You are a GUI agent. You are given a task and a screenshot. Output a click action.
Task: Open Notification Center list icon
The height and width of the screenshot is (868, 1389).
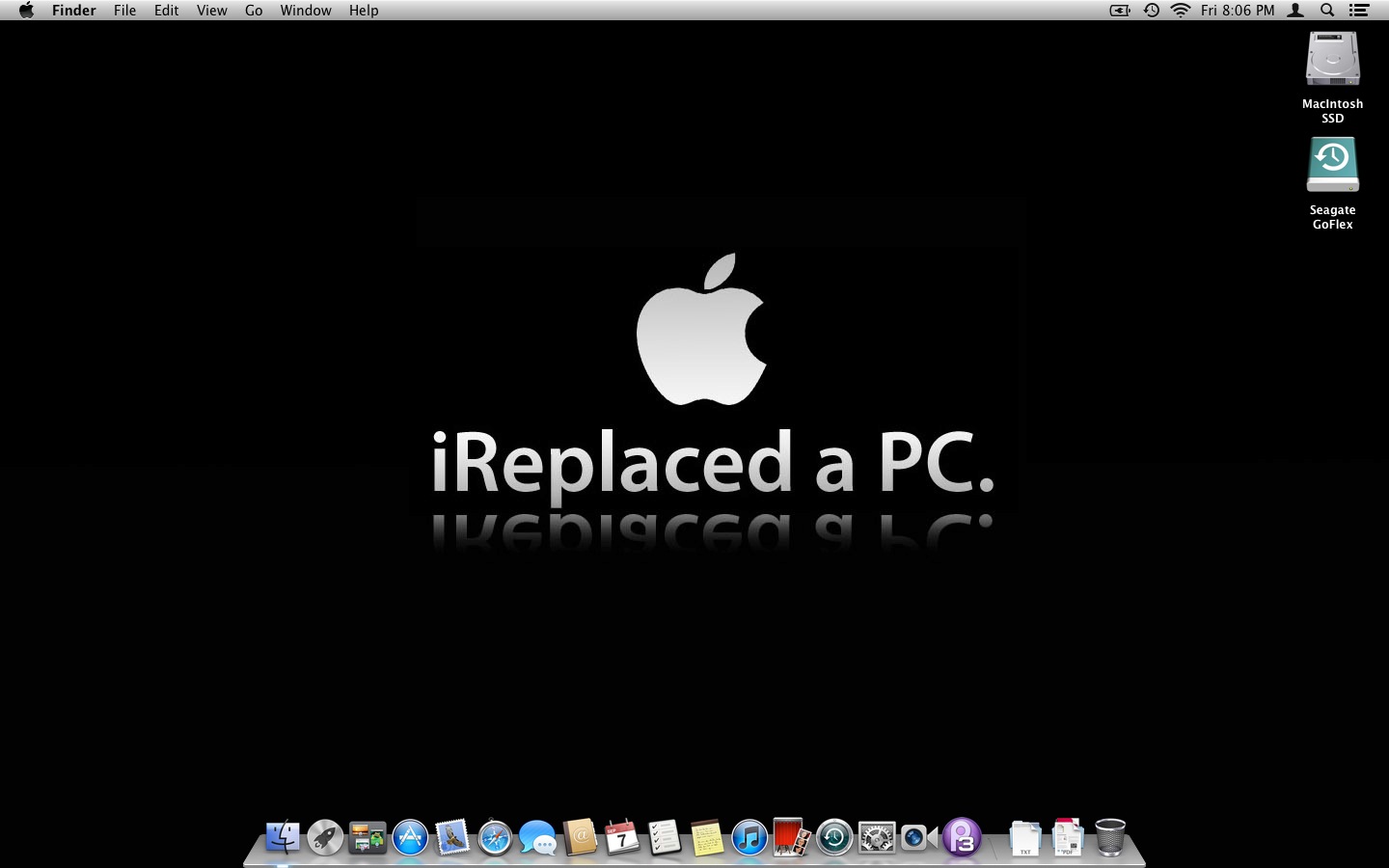coord(1359,11)
